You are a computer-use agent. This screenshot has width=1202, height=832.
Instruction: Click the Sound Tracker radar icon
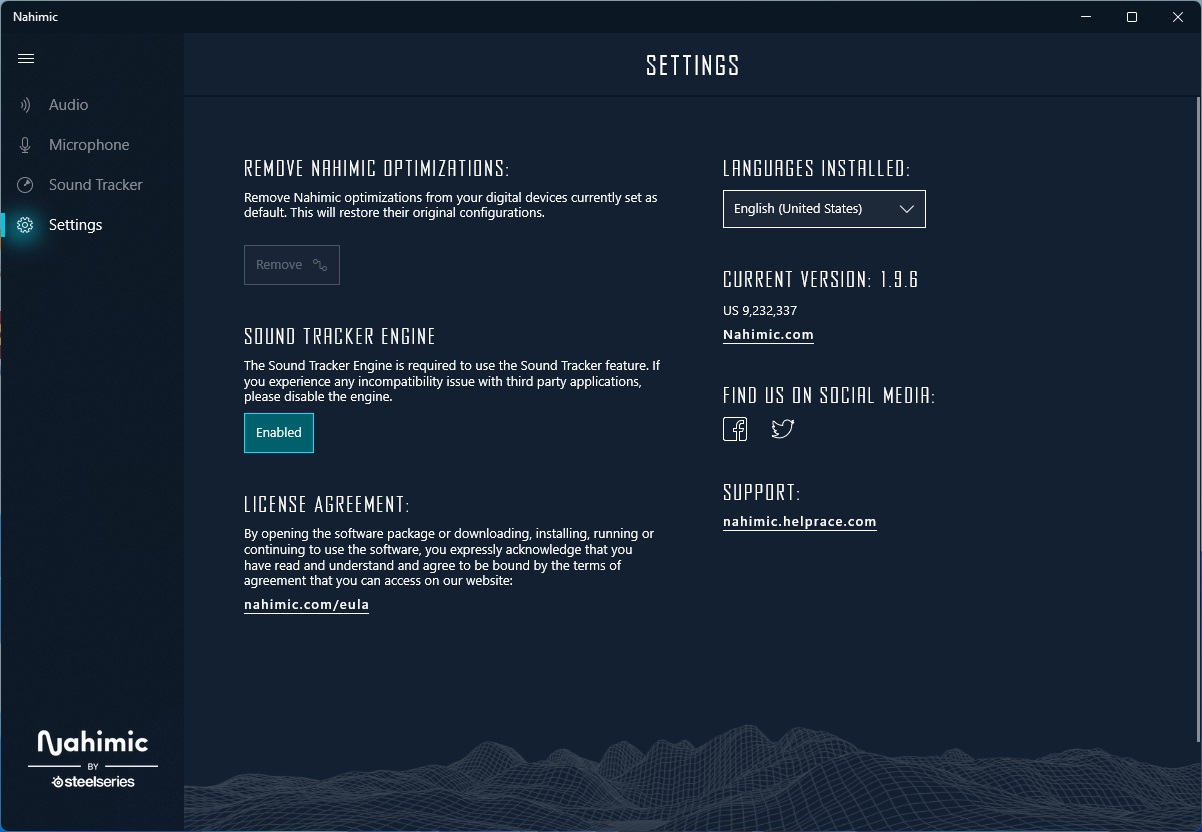25,185
